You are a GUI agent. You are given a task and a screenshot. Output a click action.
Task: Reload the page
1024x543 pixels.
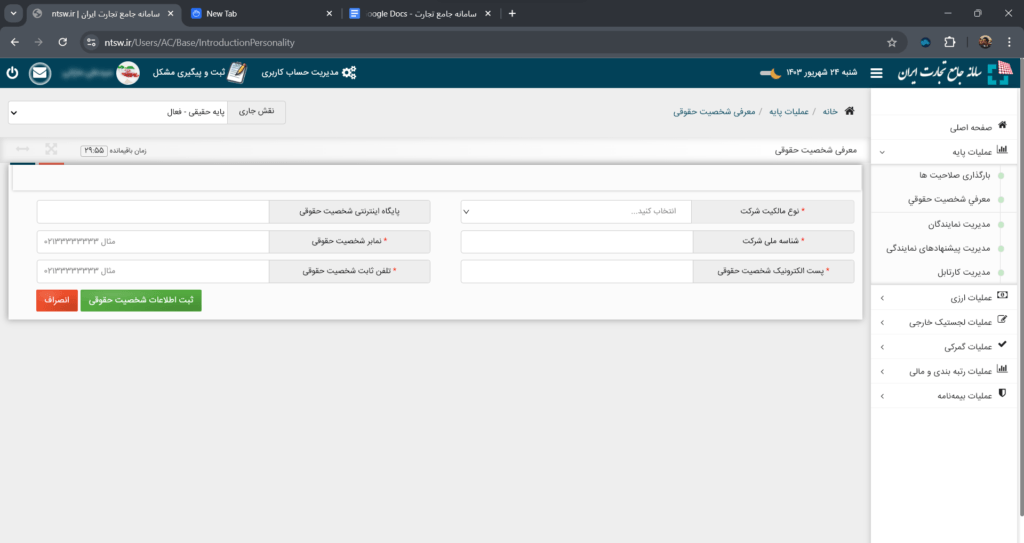pyautogui.click(x=63, y=42)
